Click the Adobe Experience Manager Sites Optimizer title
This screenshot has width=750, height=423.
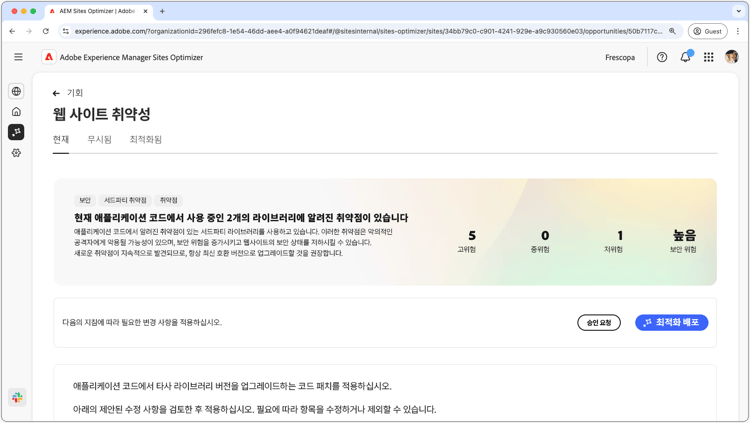[x=132, y=57]
